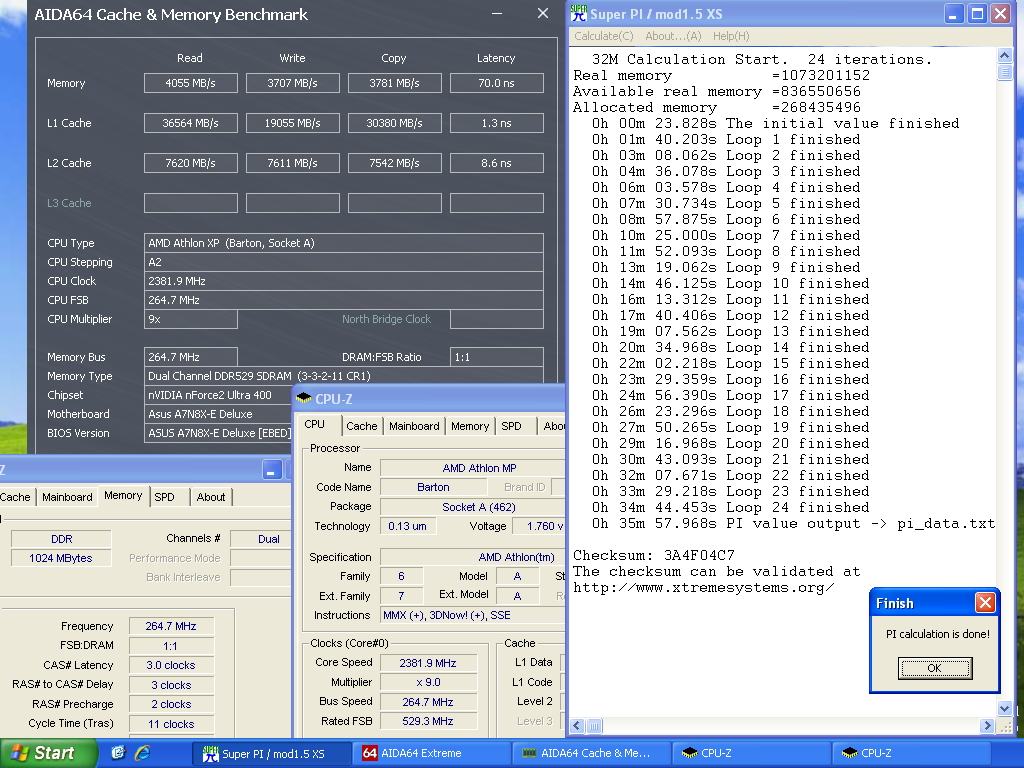Click the Super PI title bar icon
The image size is (1024, 768).
(x=579, y=14)
